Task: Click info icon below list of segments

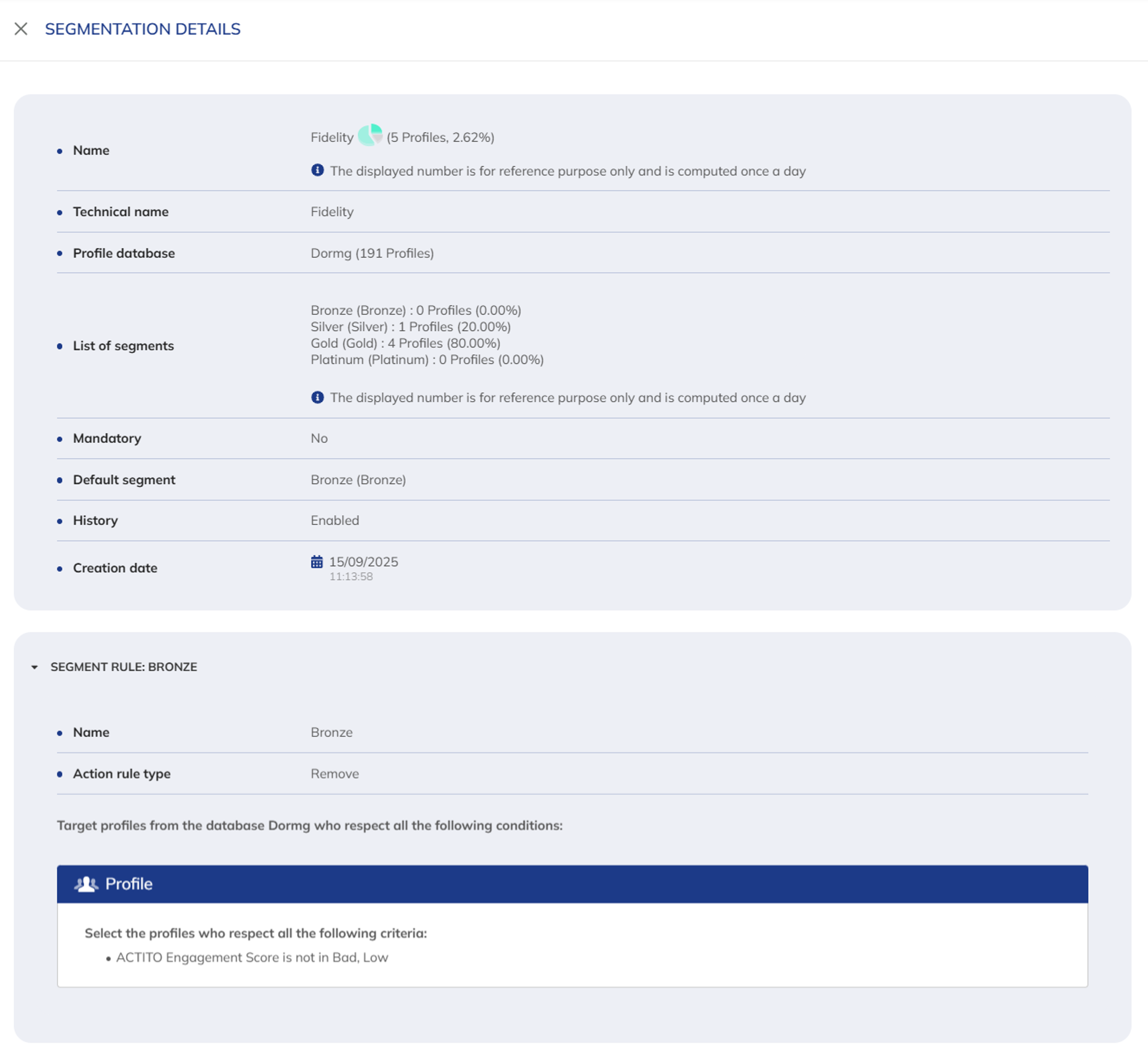Action: (317, 397)
